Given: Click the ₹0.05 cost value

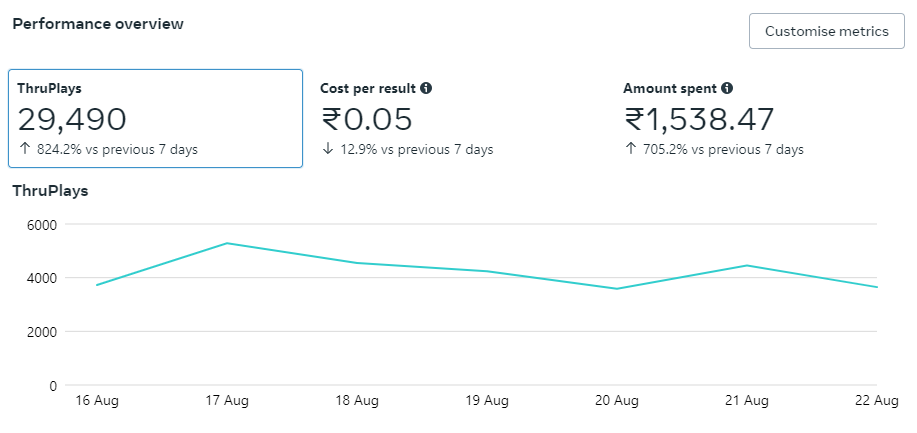Looking at the screenshot, I should [x=366, y=120].
